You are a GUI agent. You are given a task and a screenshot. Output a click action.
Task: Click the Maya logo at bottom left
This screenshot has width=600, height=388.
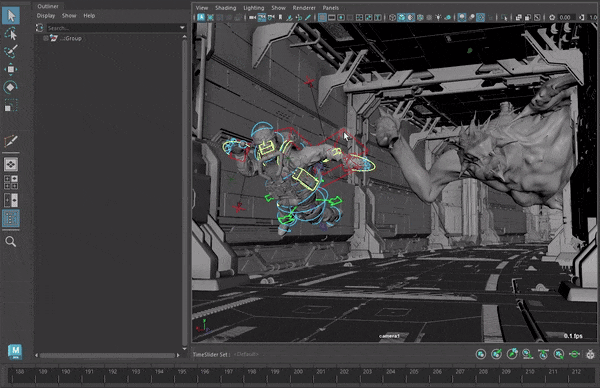click(x=15, y=351)
